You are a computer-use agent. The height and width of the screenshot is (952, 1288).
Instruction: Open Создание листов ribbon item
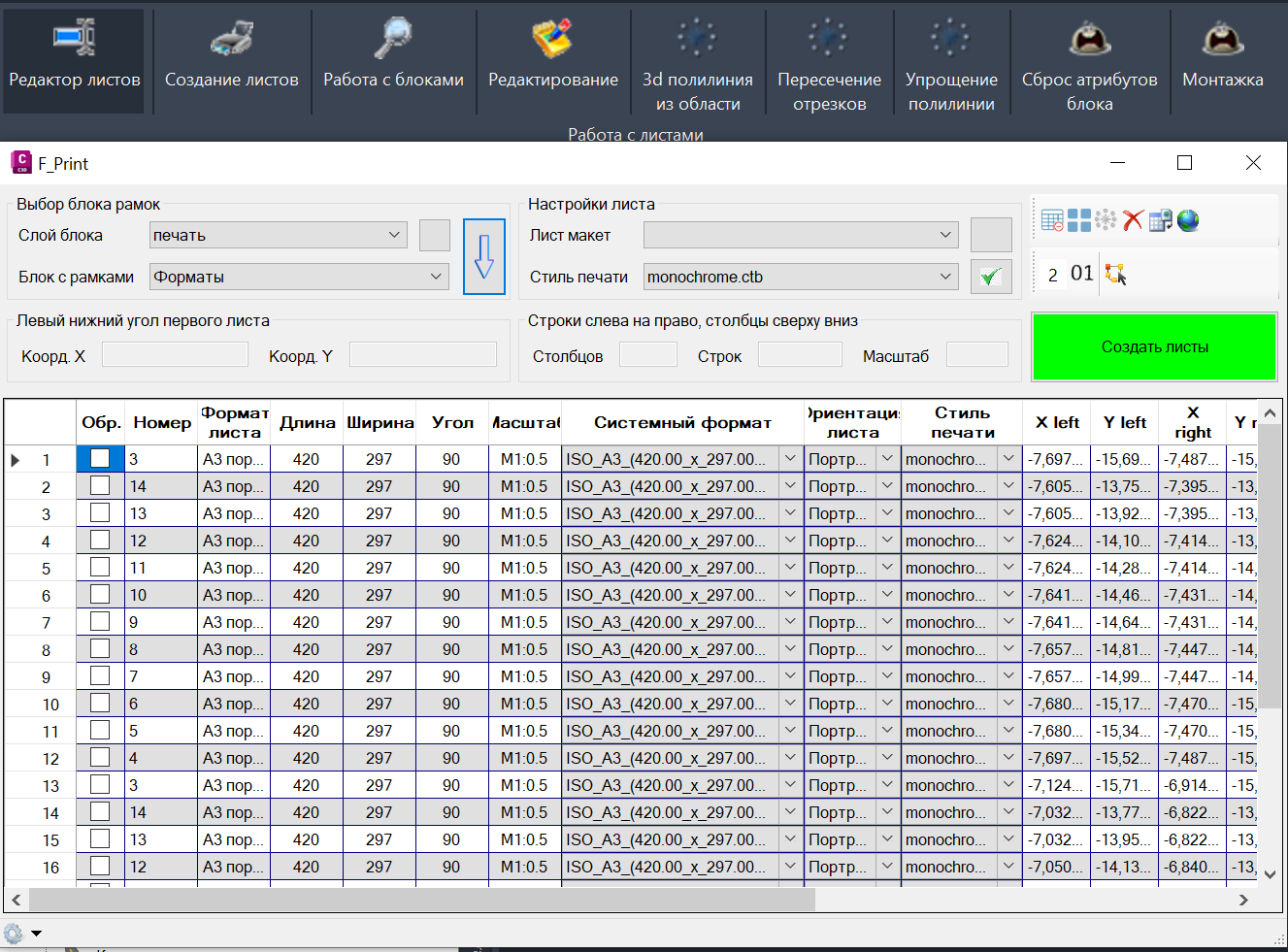231,60
